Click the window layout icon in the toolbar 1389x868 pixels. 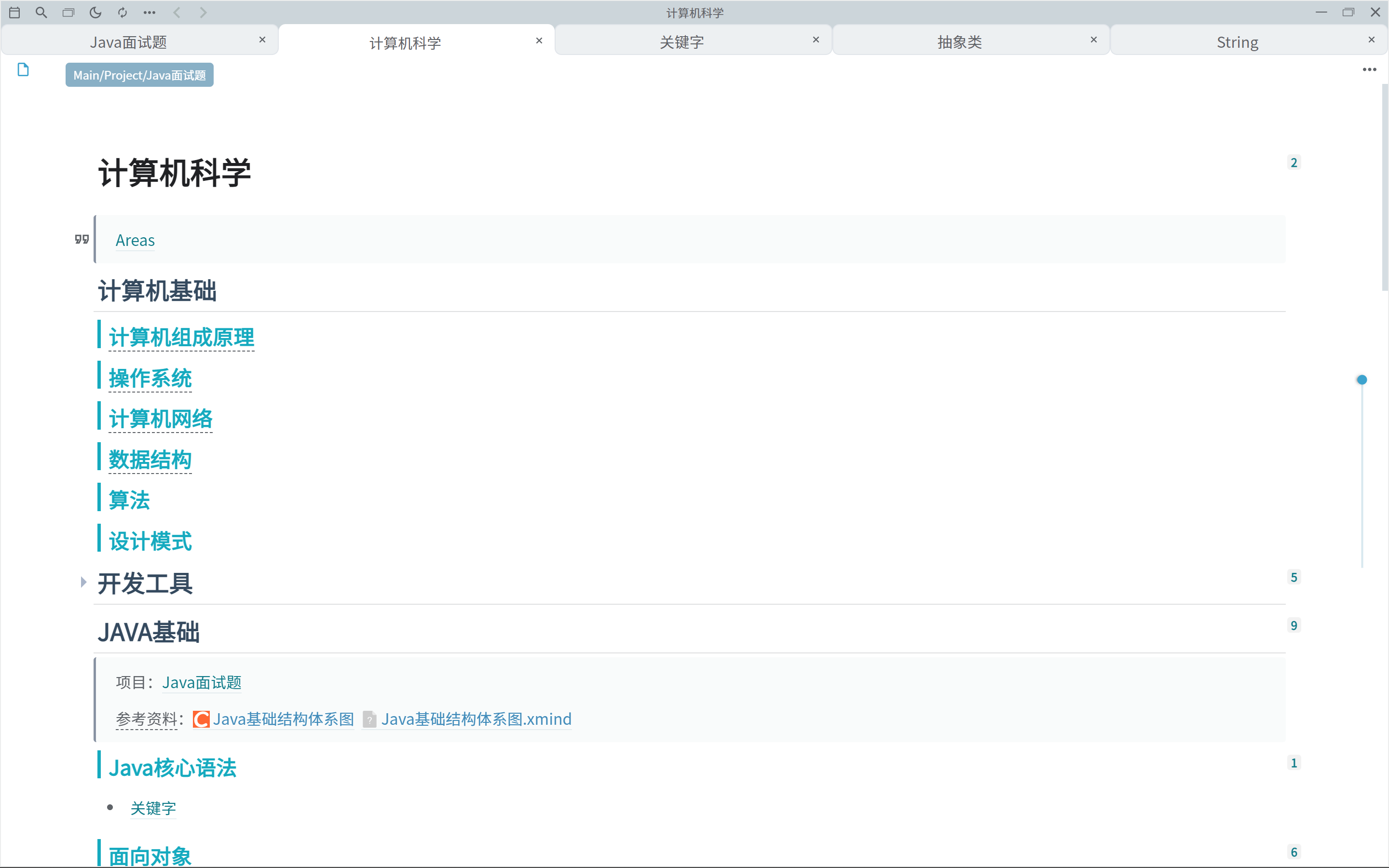point(68,12)
